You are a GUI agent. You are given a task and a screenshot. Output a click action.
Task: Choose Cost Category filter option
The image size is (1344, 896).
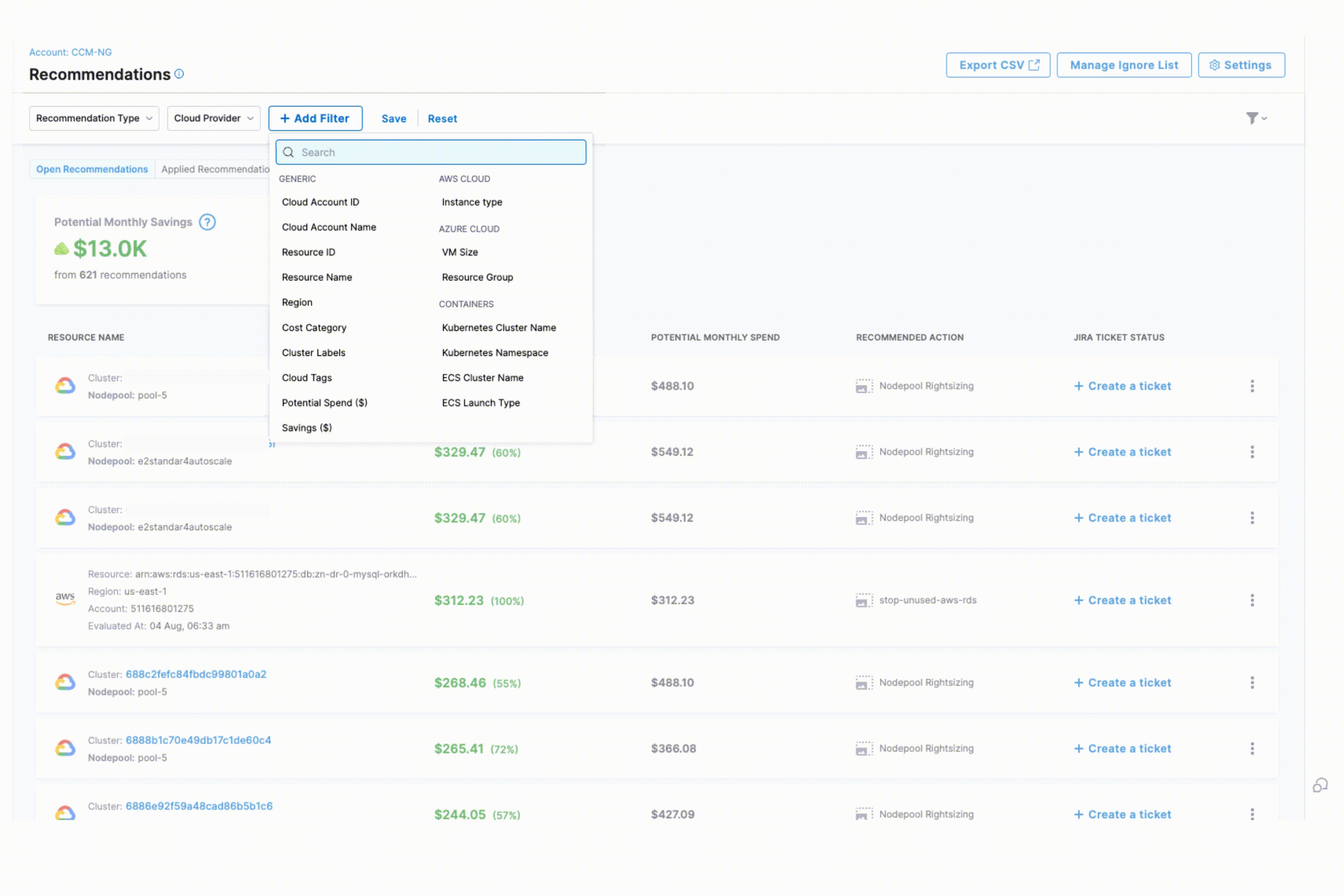(x=314, y=327)
